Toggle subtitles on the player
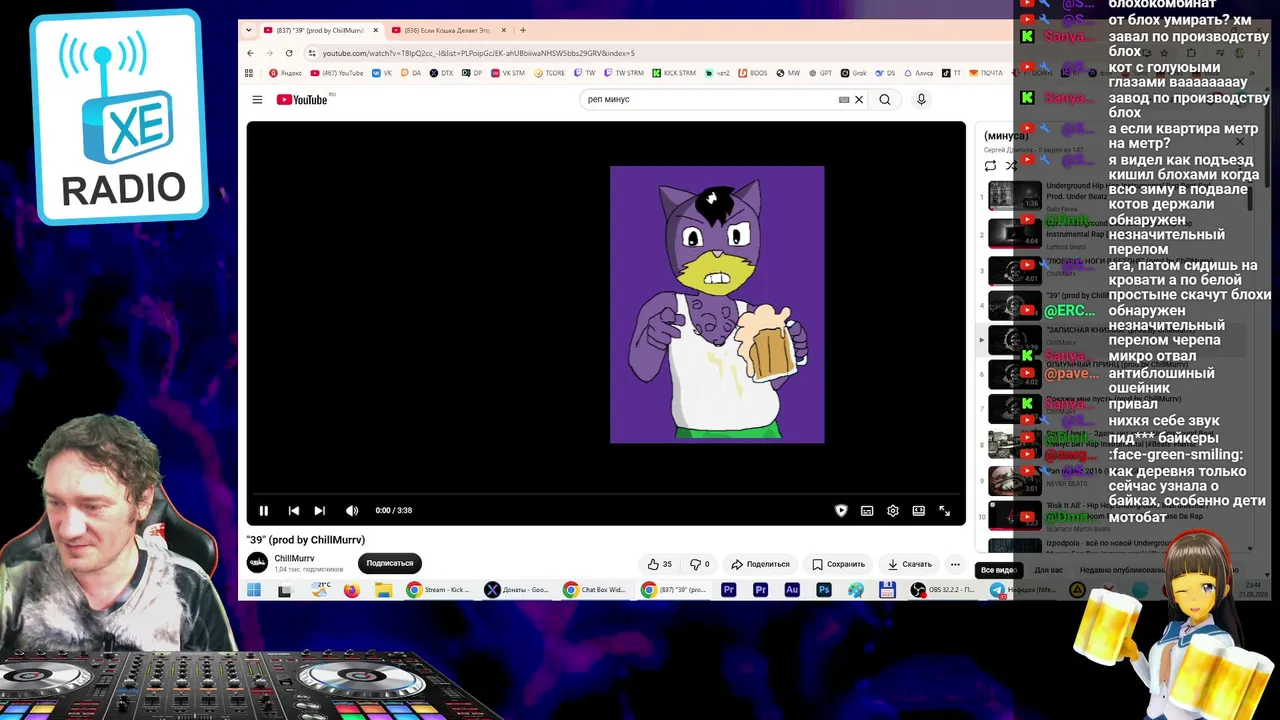Screen dimensions: 1280x720 tap(867, 510)
